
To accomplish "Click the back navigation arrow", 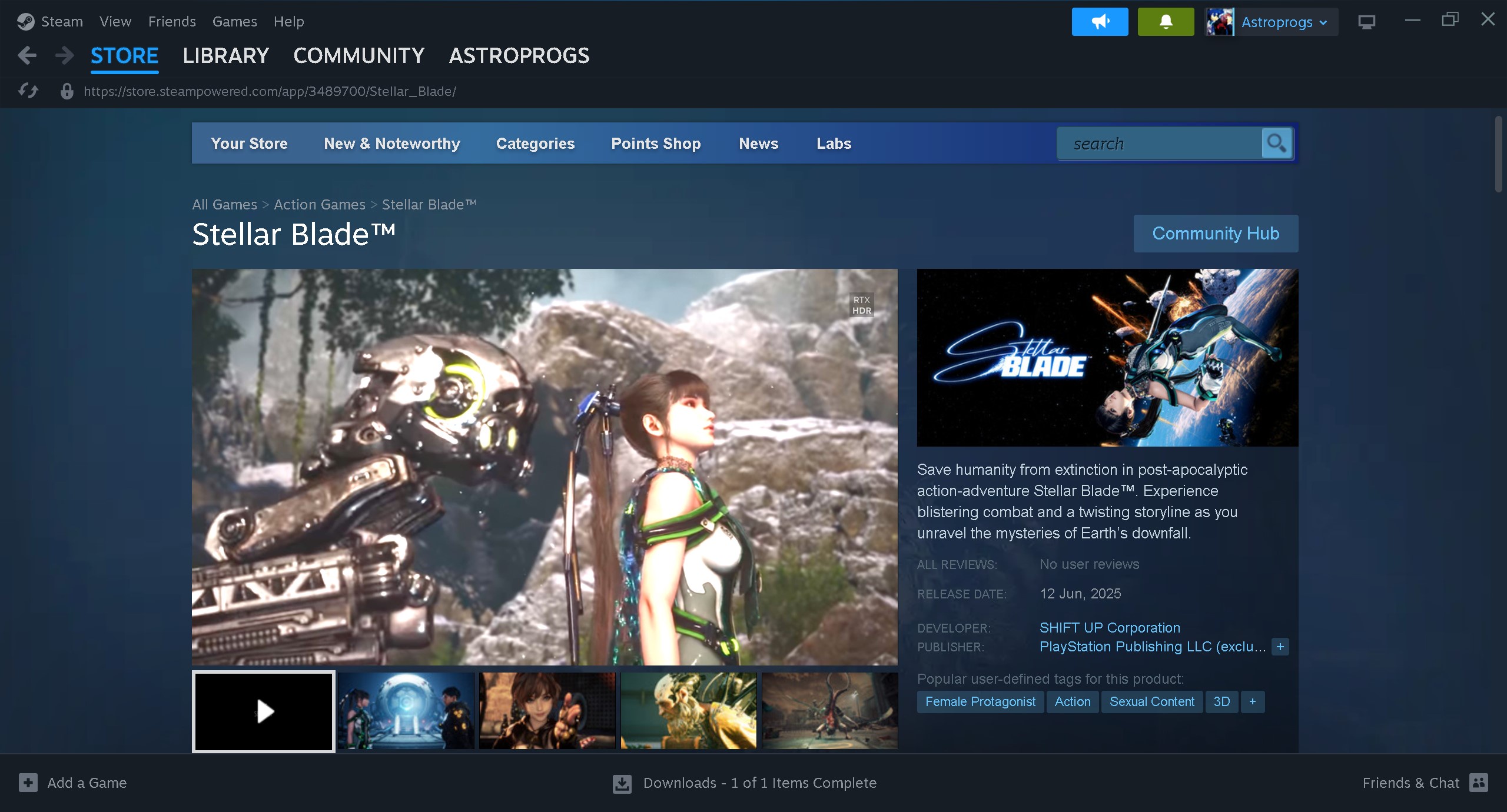I will 27,56.
